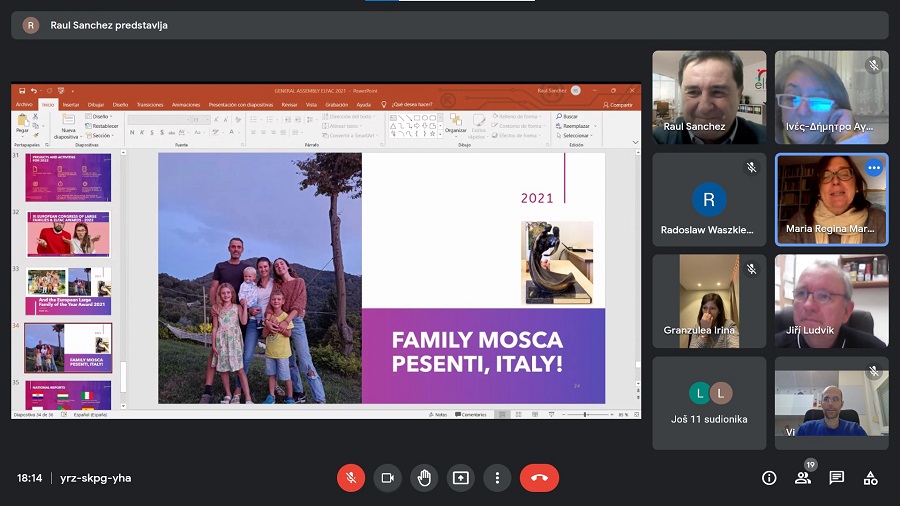This screenshot has width=900, height=506.
Task: Click options dots on Maria Regina's tile
Action: (x=873, y=168)
